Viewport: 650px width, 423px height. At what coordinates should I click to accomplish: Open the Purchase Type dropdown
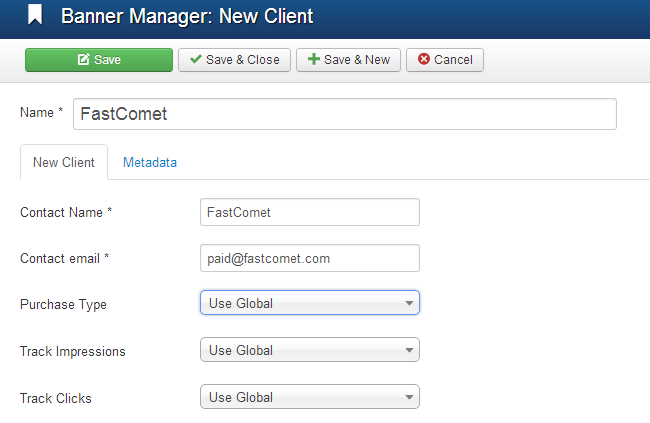[x=309, y=303]
